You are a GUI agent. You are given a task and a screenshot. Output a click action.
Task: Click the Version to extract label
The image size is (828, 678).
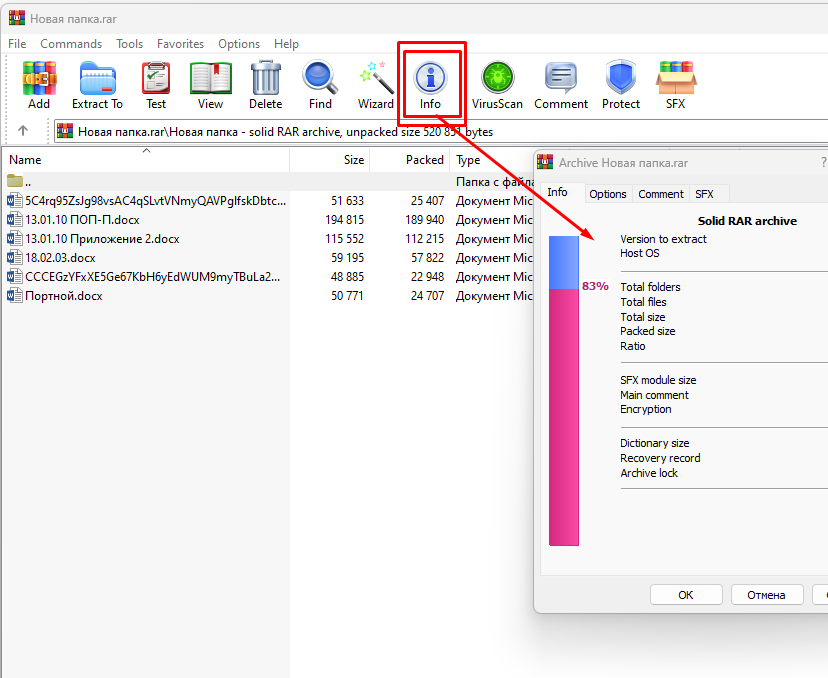[663, 239]
